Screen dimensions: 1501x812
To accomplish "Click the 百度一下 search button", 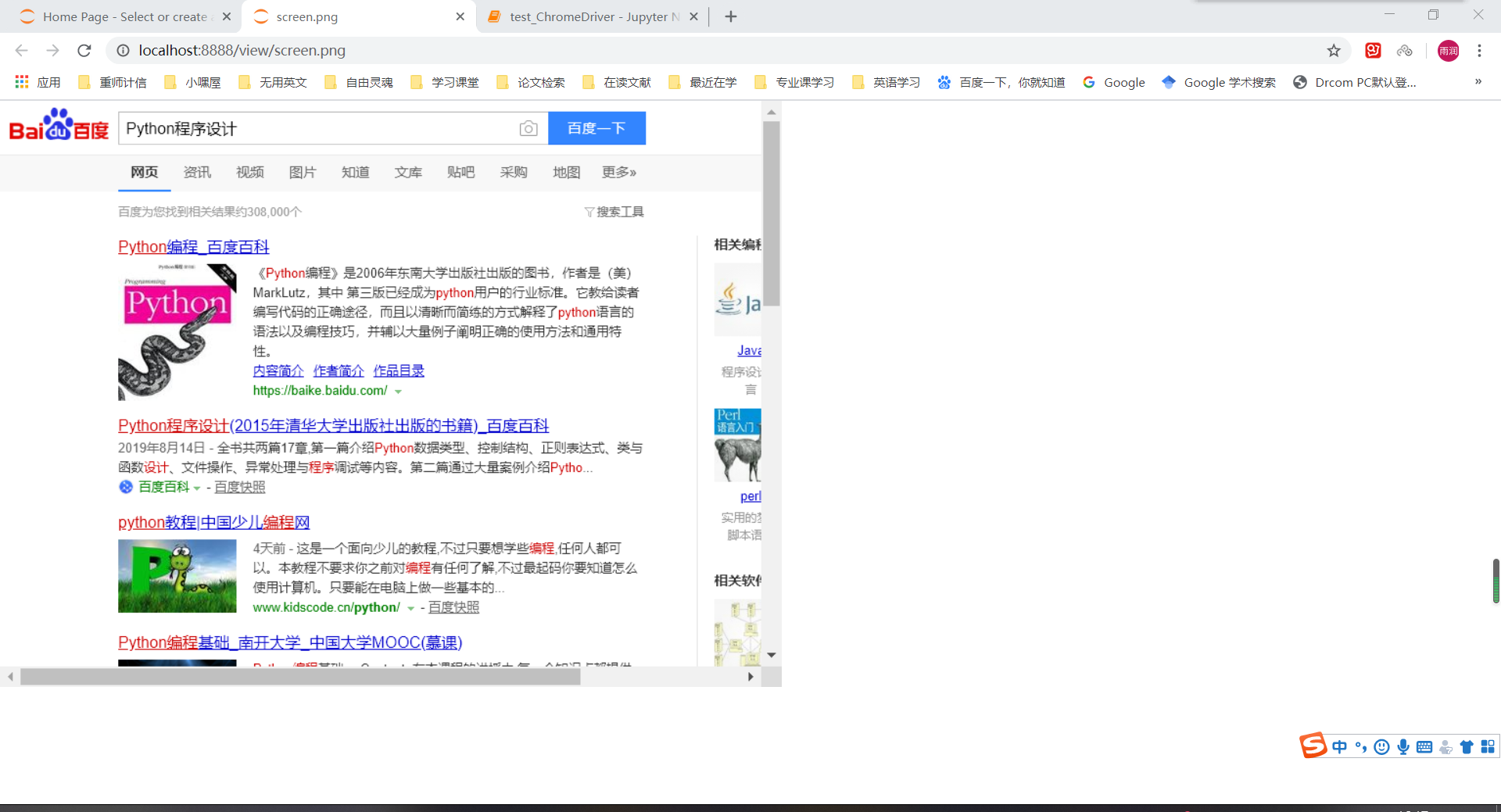I will pyautogui.click(x=596, y=128).
